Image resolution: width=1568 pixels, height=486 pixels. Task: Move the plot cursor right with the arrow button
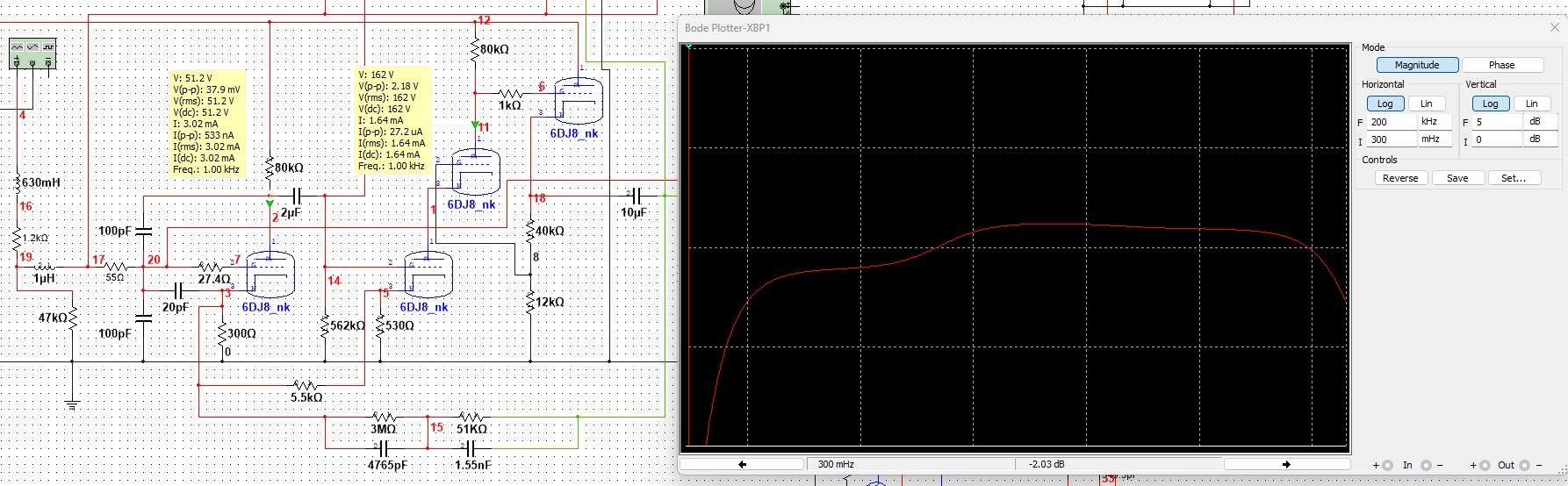tap(1286, 464)
